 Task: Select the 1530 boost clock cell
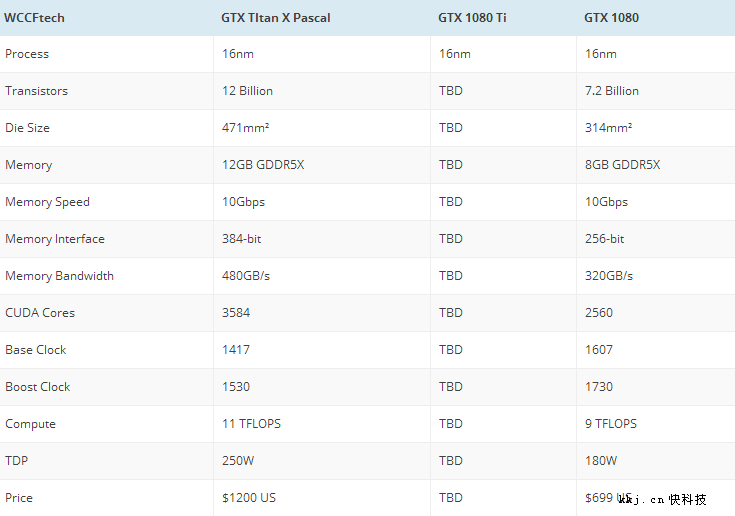tap(236, 387)
